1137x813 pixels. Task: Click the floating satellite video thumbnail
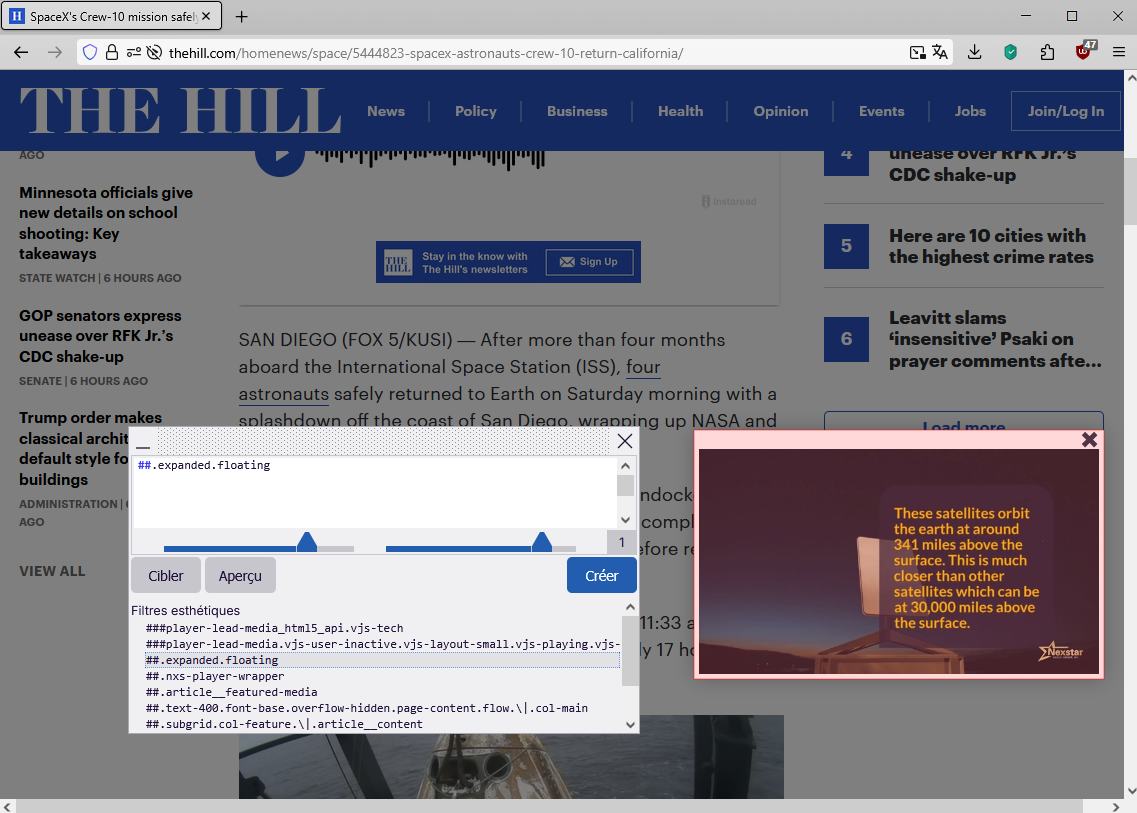898,561
